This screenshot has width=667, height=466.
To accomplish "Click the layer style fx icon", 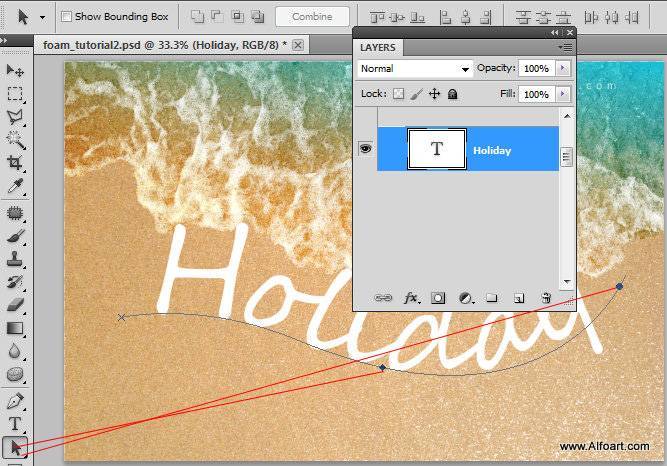I will click(410, 298).
